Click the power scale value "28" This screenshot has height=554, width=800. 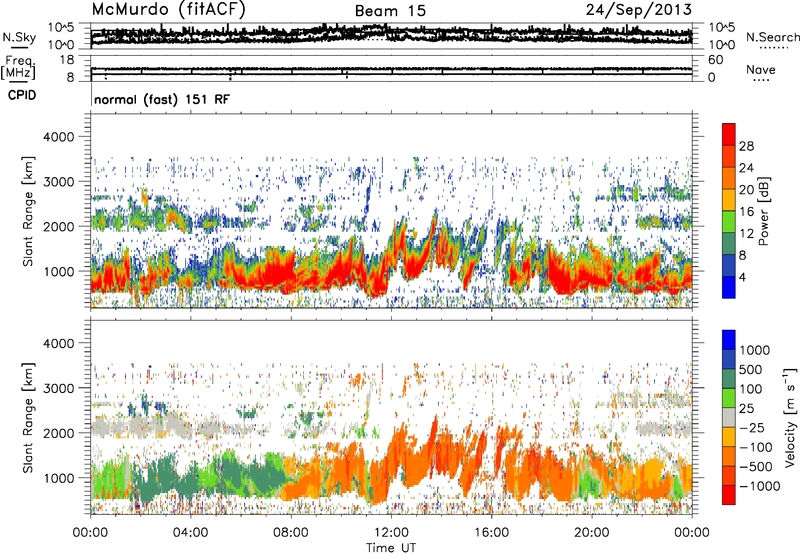[x=746, y=146]
